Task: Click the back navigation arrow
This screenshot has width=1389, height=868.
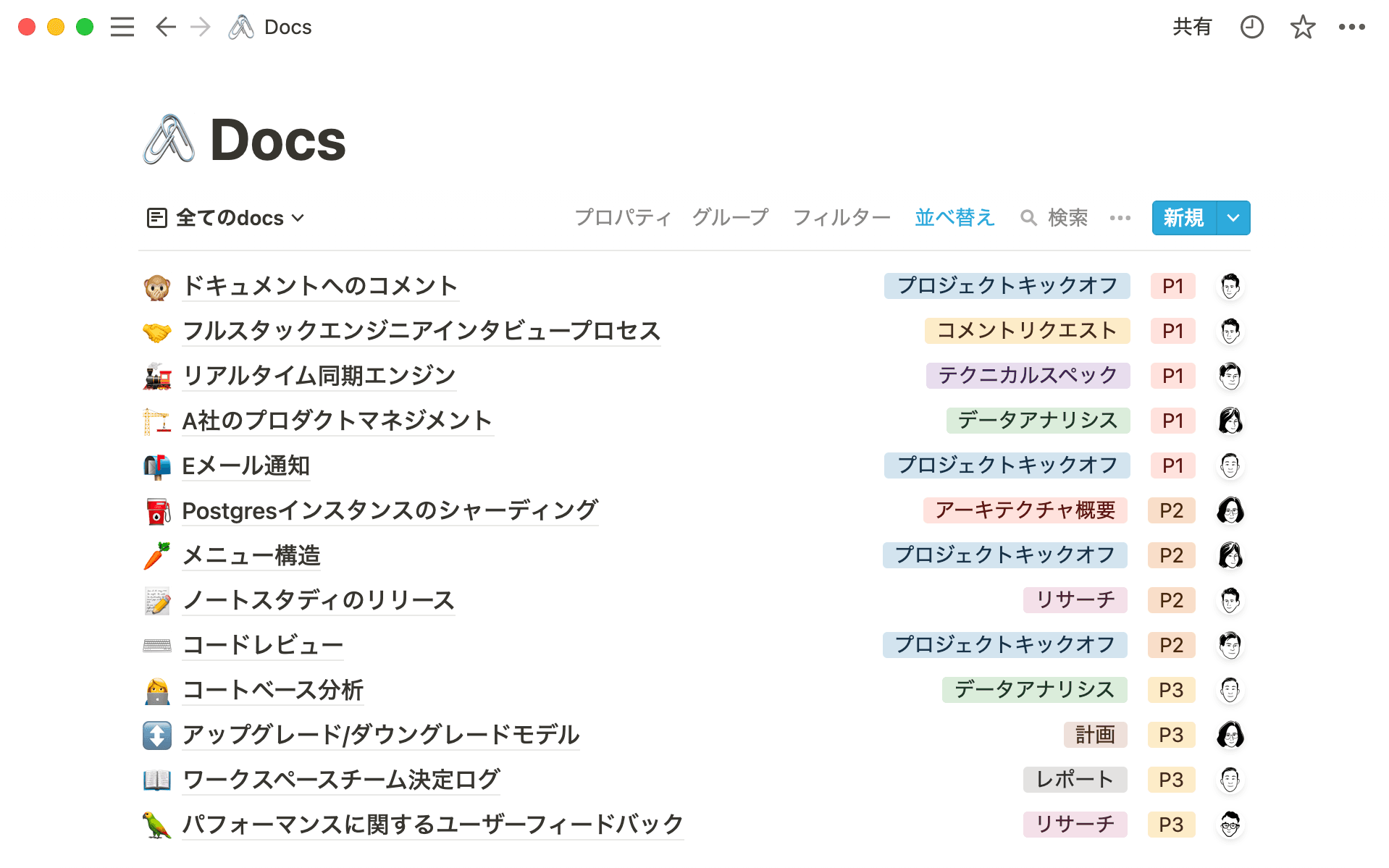Action: (x=166, y=27)
